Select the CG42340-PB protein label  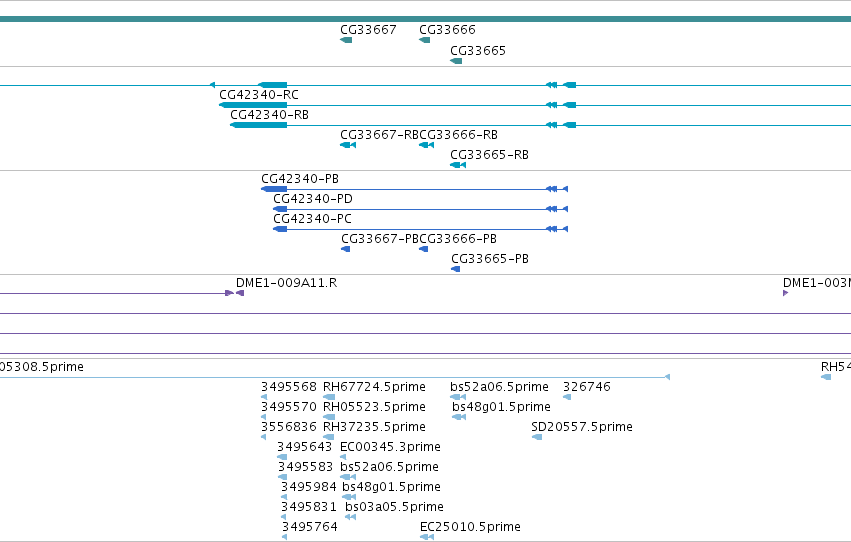300,179
